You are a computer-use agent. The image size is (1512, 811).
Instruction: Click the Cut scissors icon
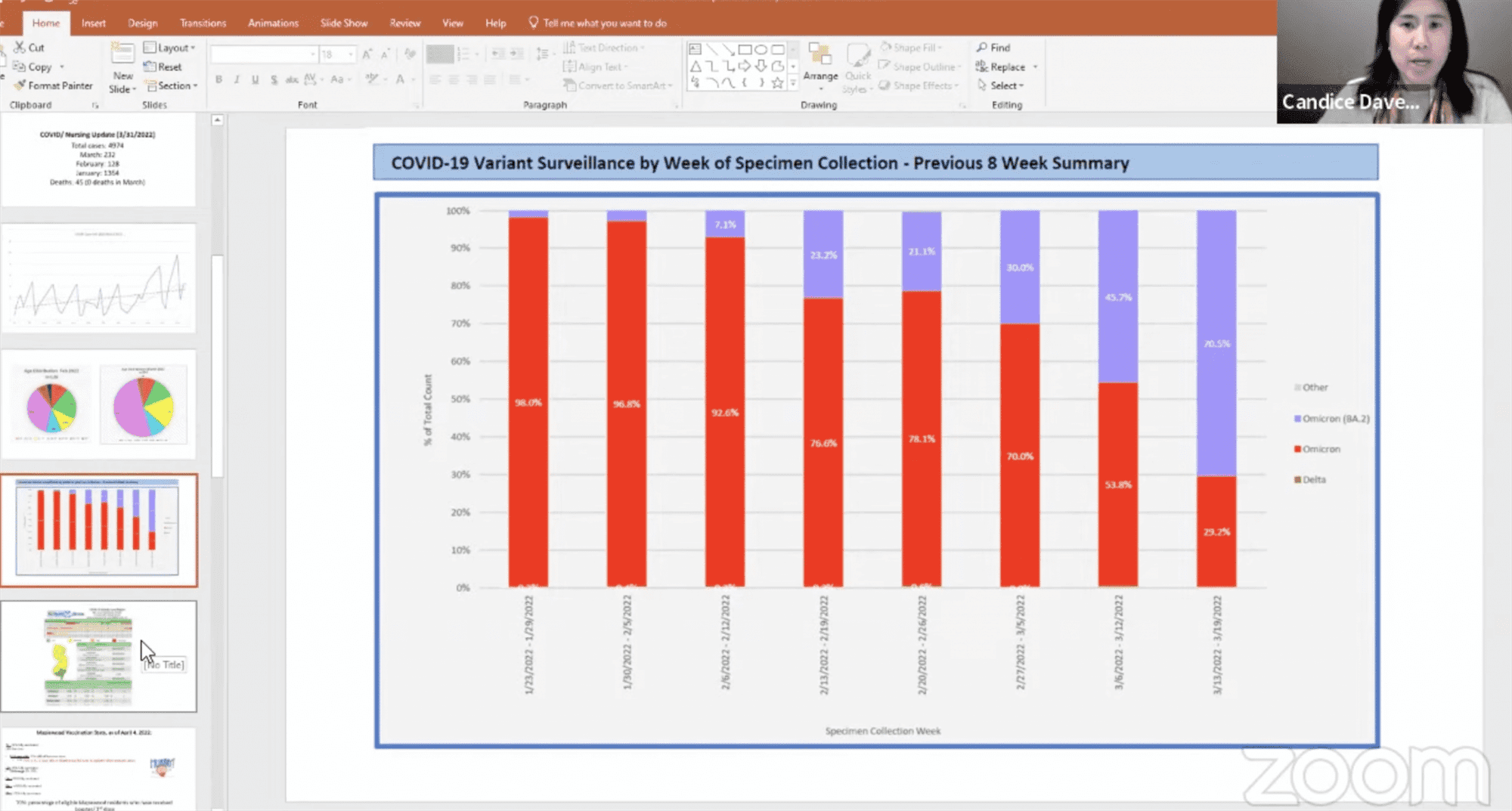pyautogui.click(x=20, y=47)
